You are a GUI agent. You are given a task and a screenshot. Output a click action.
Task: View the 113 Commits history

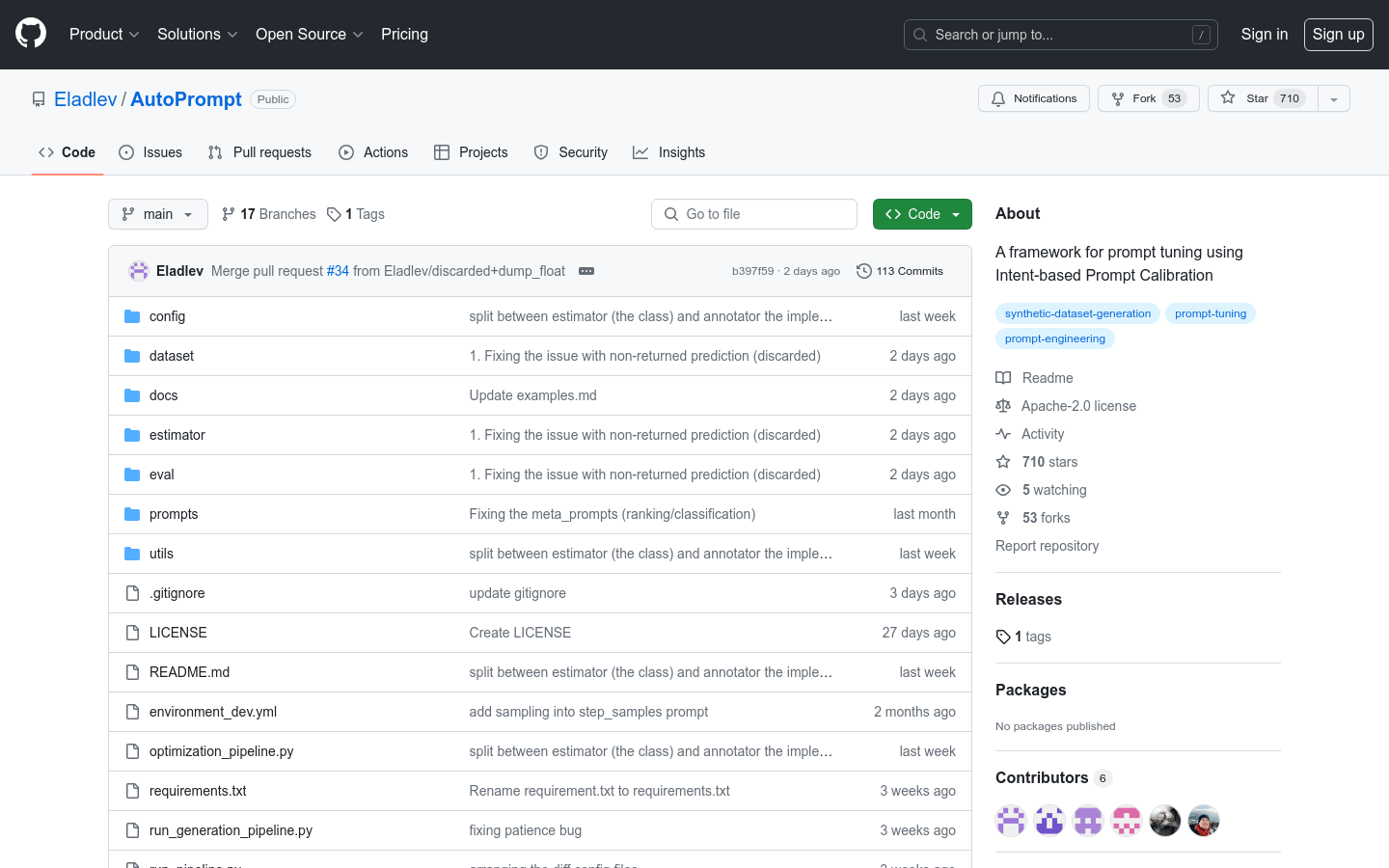point(900,271)
